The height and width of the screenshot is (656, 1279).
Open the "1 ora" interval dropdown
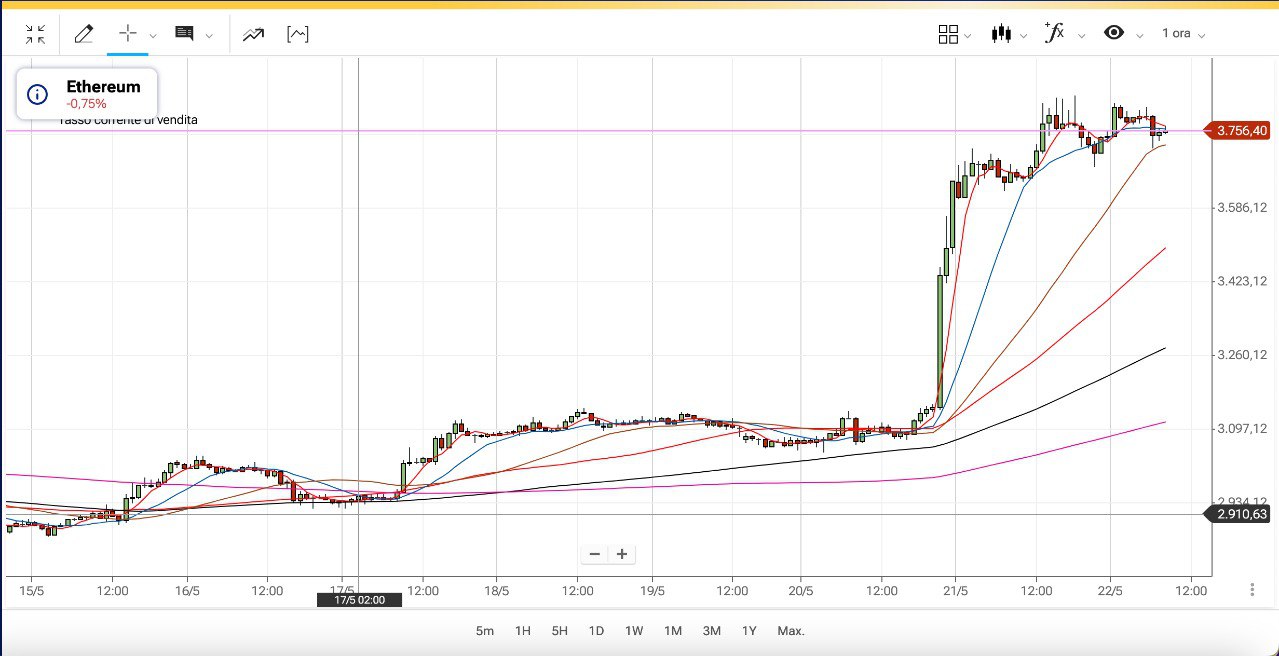click(x=1182, y=34)
